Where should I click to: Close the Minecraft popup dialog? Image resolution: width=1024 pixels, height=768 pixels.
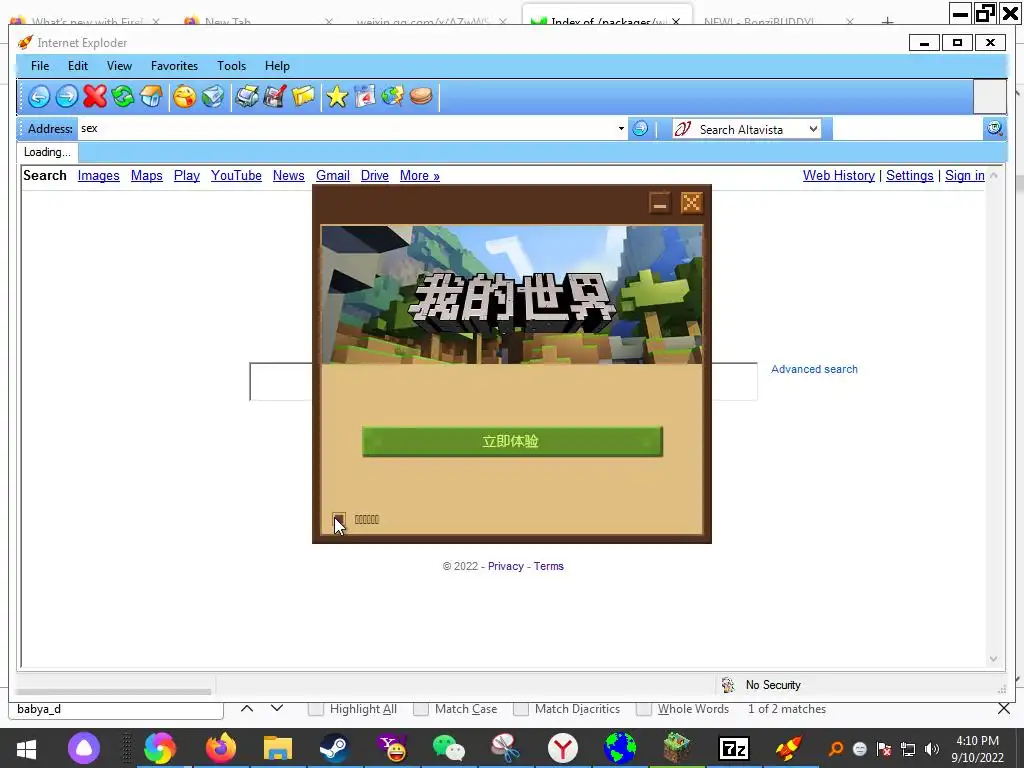691,203
